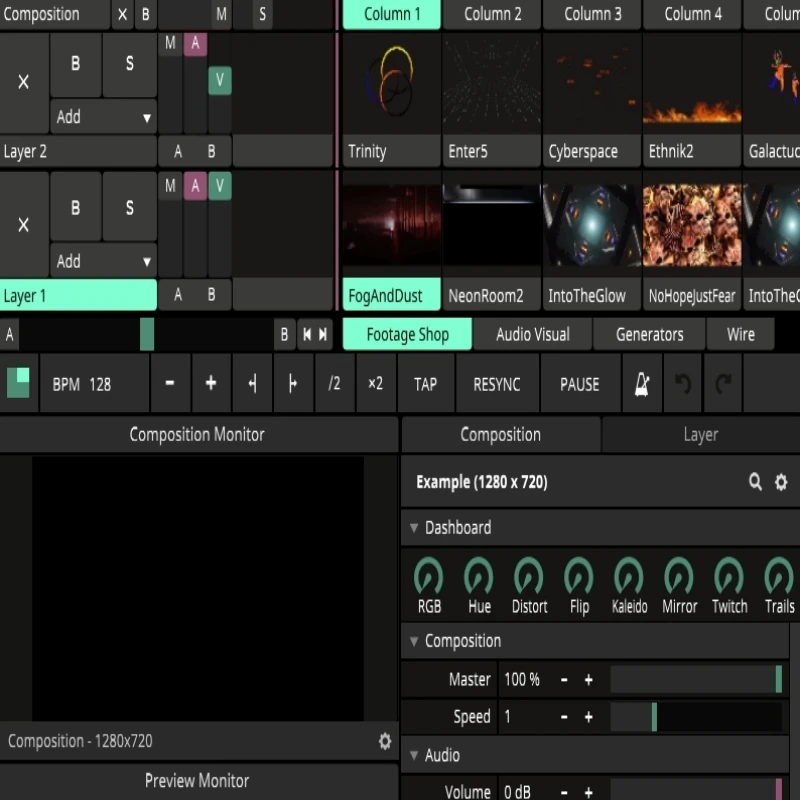The height and width of the screenshot is (800, 800).
Task: Click the crossfader skip-to-B arrow icon
Action: 322,334
